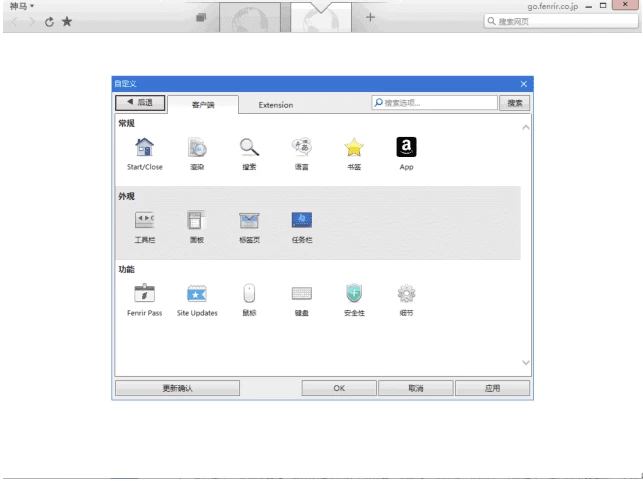Open the 标签页 tab settings icon

coord(249,221)
